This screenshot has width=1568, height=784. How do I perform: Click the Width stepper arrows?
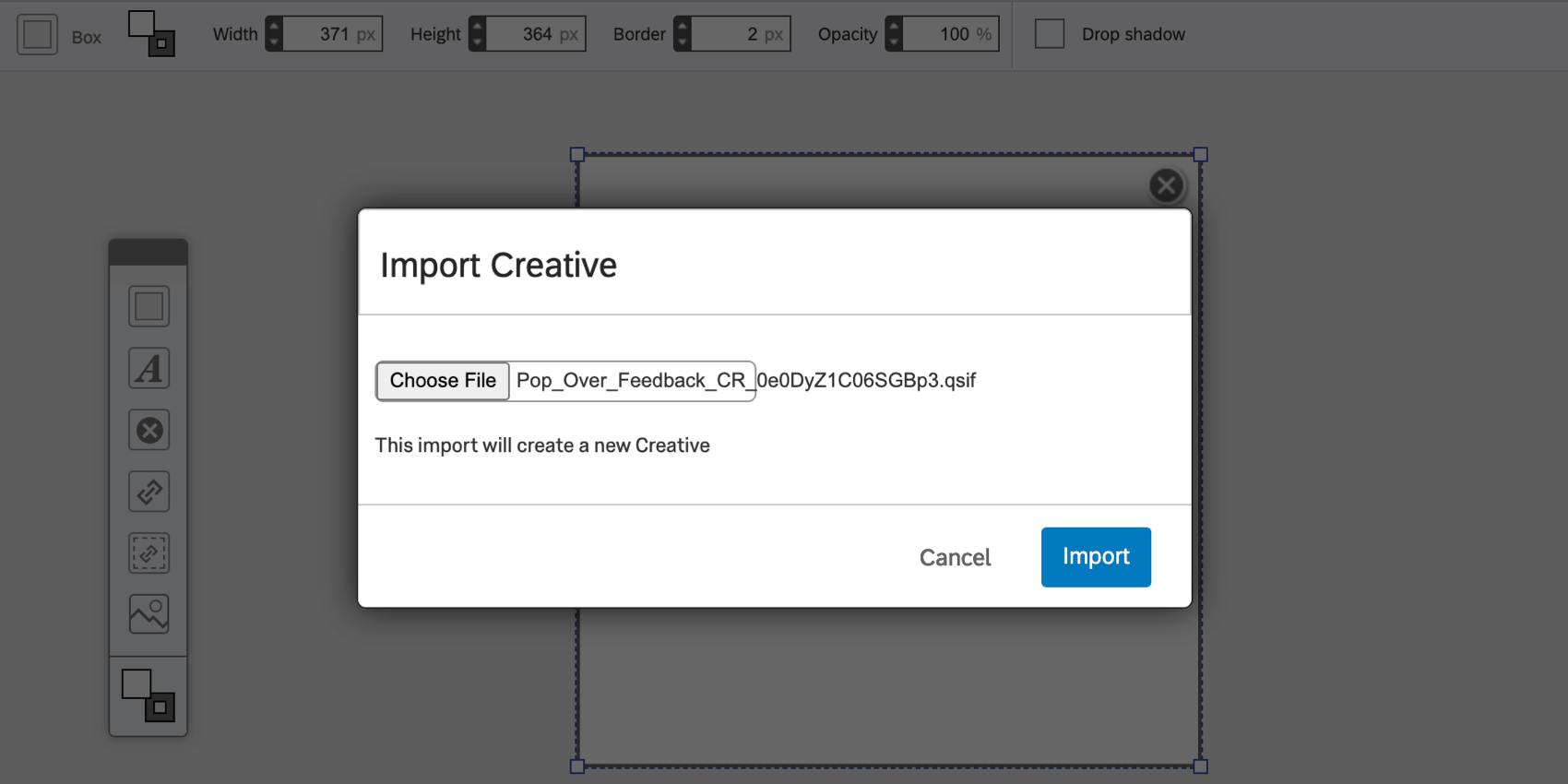274,34
